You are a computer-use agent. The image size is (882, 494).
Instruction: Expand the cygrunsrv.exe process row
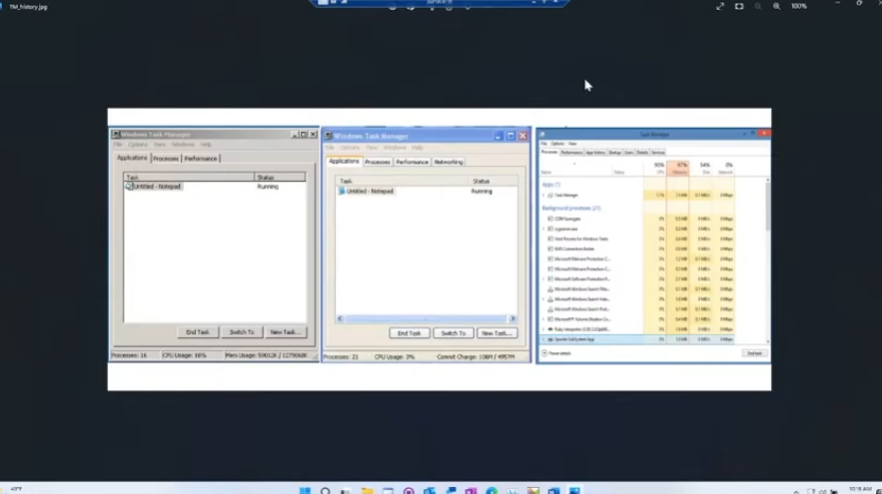543,229
